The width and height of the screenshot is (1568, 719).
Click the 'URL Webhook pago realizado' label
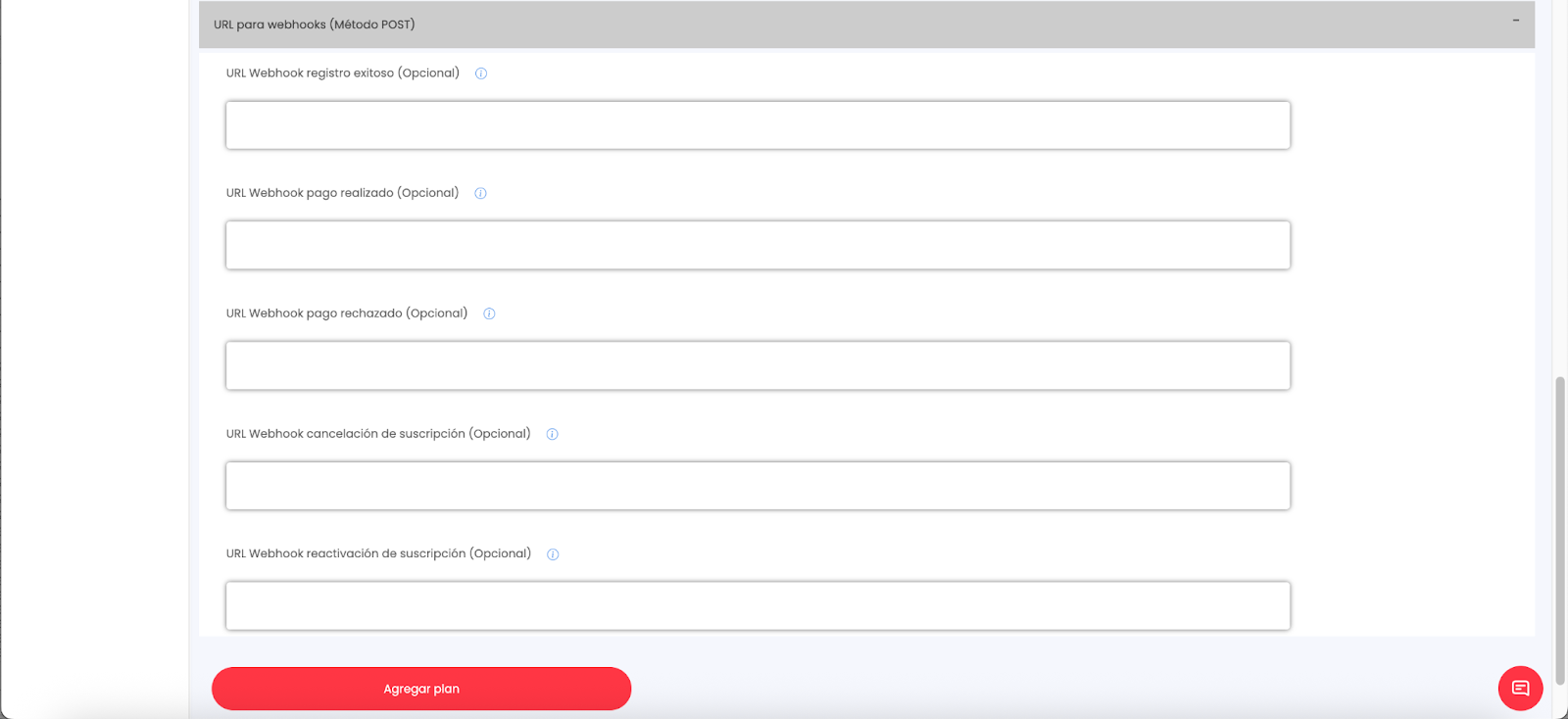coord(342,193)
